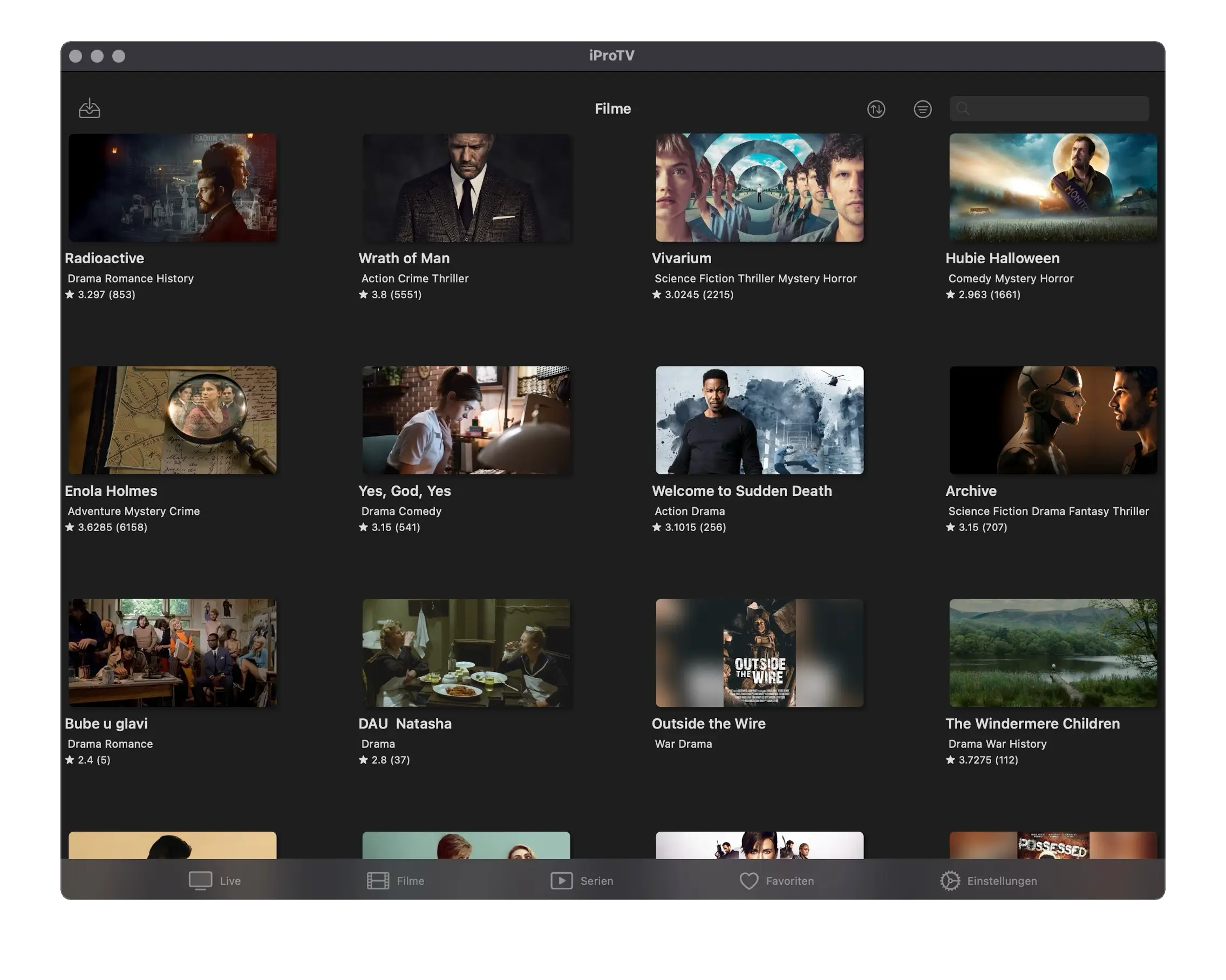1226x980 pixels.
Task: Select the Live TV monitor icon
Action: [x=200, y=881]
